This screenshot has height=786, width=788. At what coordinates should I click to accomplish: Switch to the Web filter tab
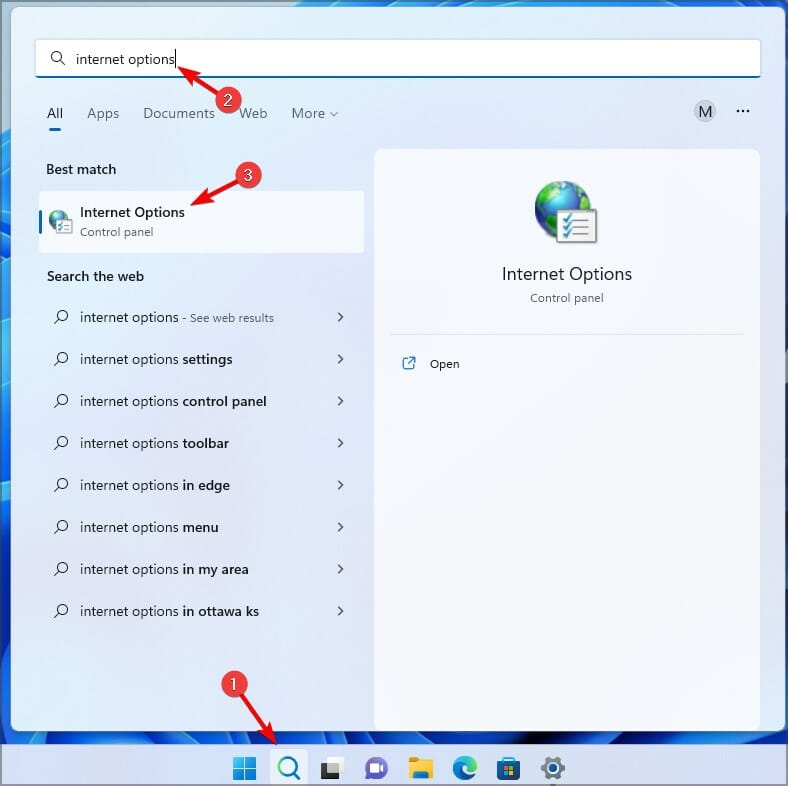pyautogui.click(x=253, y=114)
